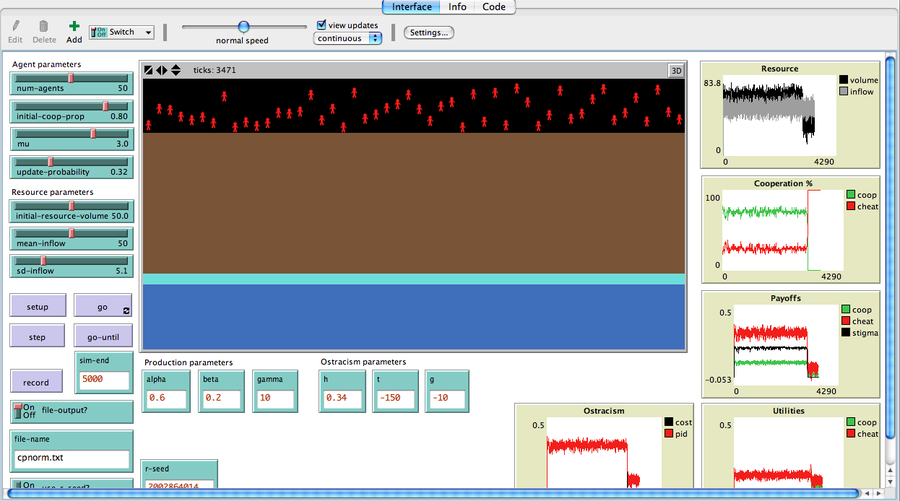The image size is (900, 501).
Task: Click the up-down arrows icon in view header
Action: click(176, 70)
